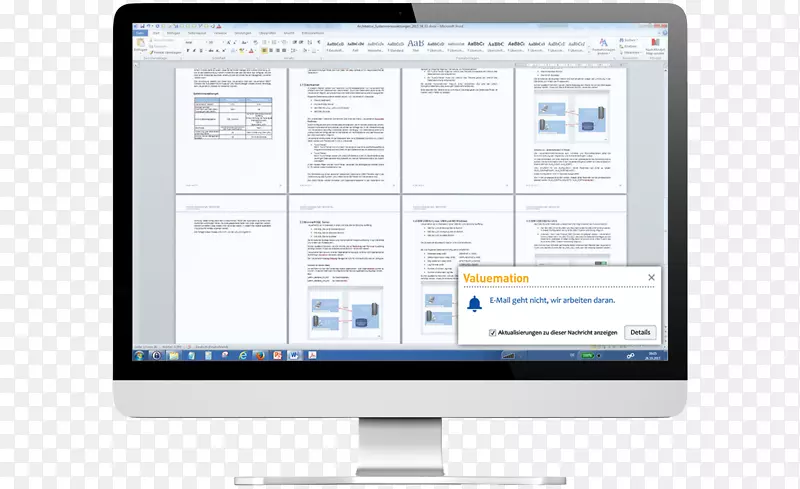The height and width of the screenshot is (489, 800).
Task: Click the Details button in Valuemation popup
Action: point(640,332)
